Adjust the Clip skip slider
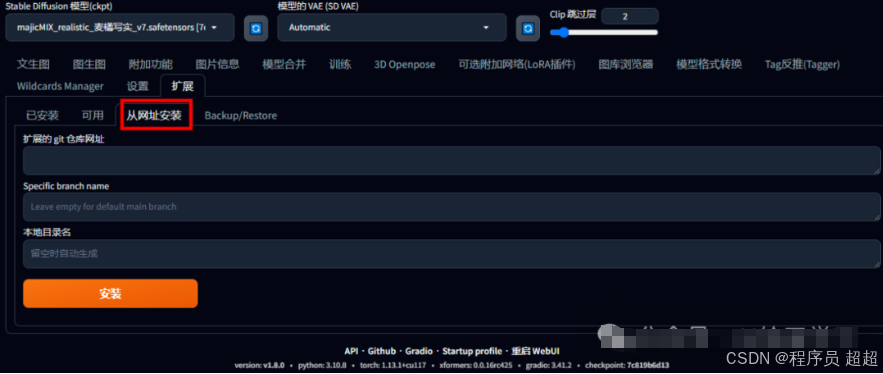 tap(604, 33)
